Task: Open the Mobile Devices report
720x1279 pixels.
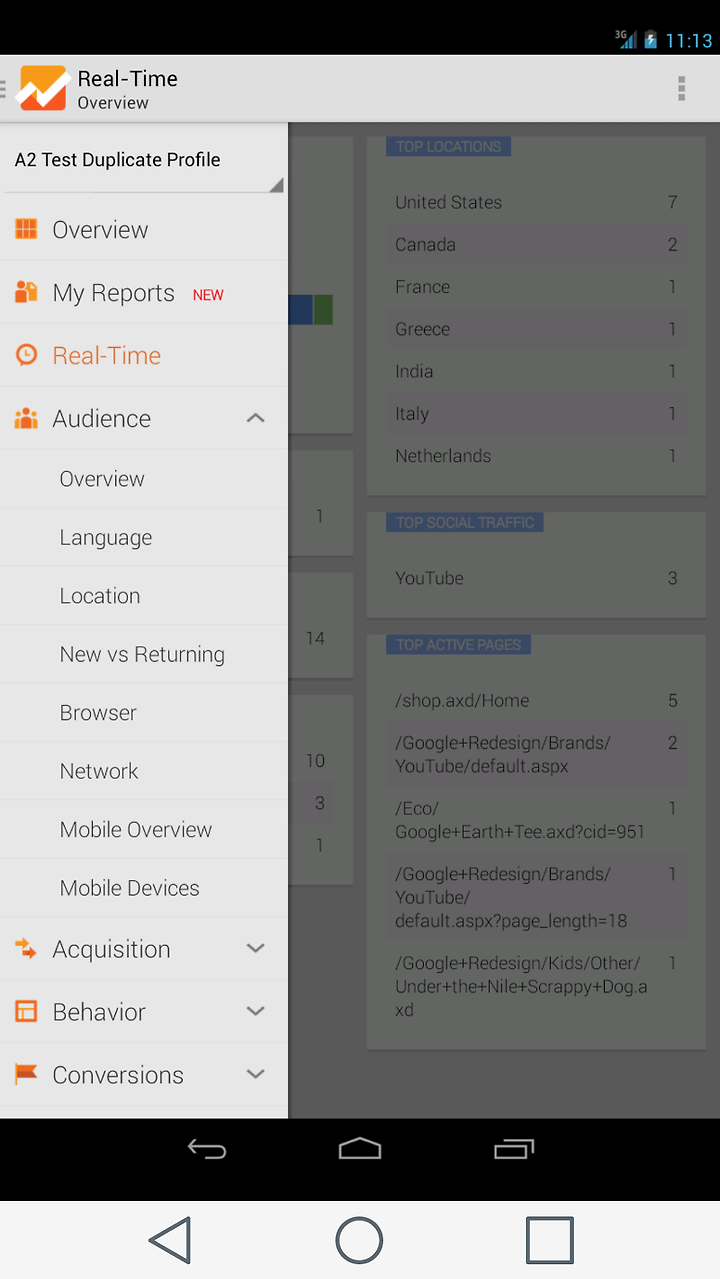Action: point(144,888)
